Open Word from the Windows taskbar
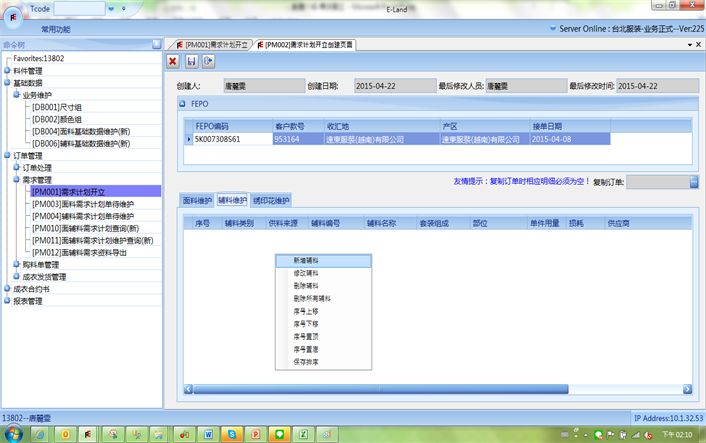706x443 pixels. point(209,434)
